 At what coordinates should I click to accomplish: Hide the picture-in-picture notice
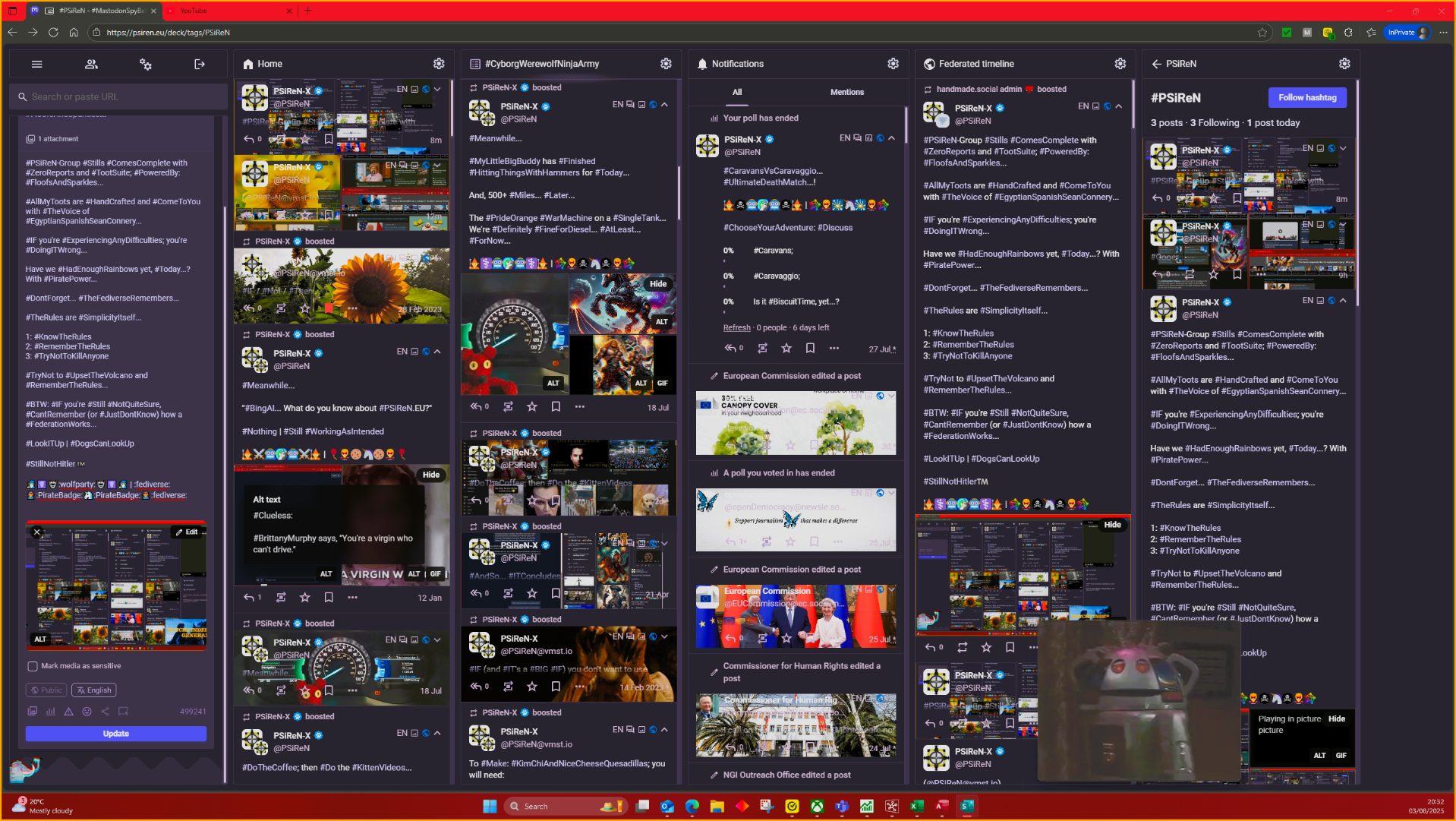coord(1336,719)
